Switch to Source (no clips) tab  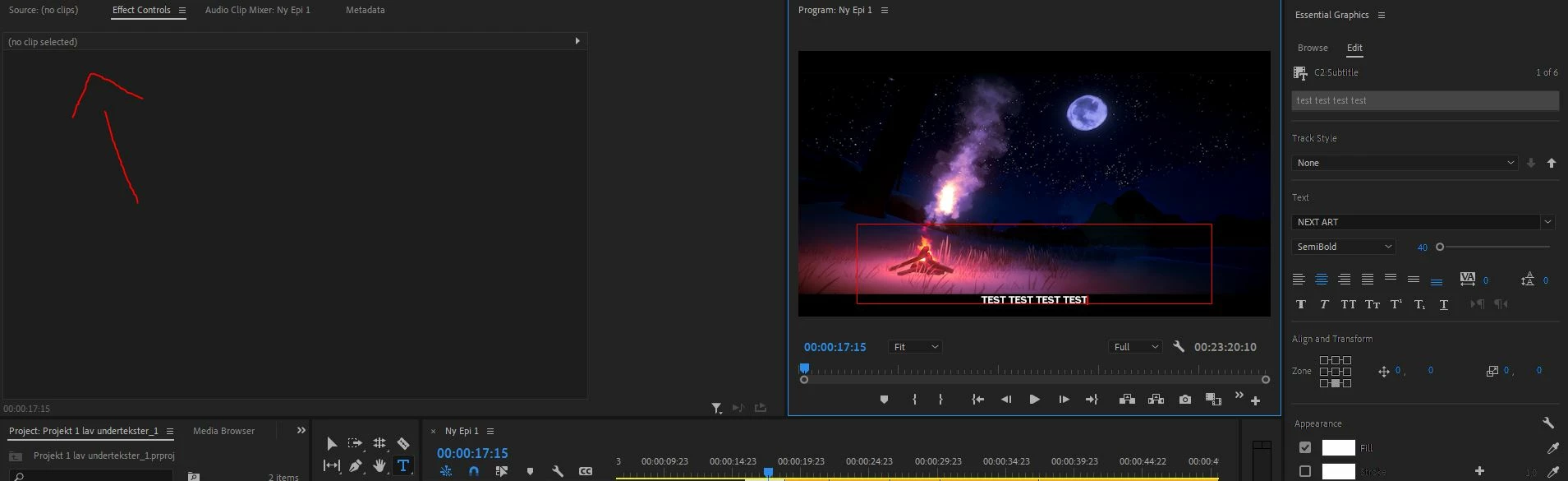coord(44,10)
